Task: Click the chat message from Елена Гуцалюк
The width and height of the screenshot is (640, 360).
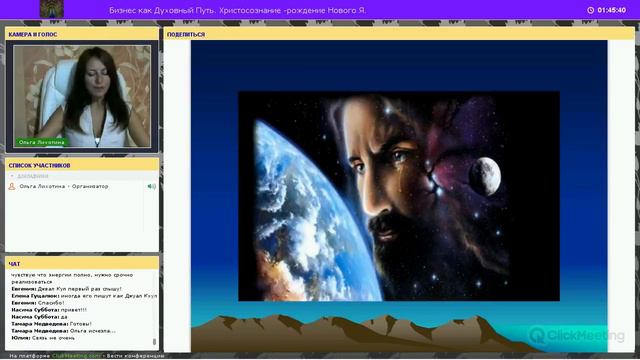Action: click(84, 296)
